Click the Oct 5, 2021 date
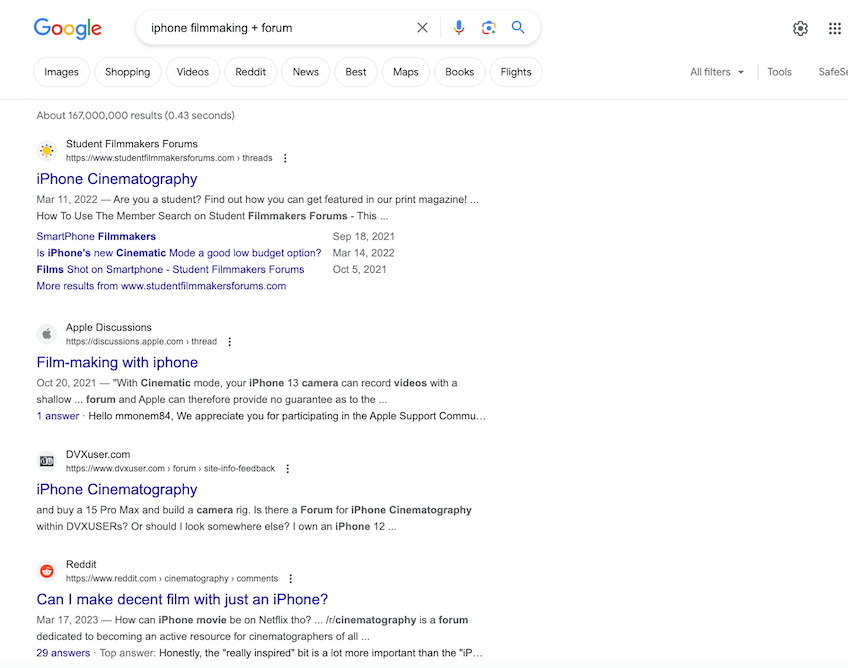The image size is (848, 668). pyautogui.click(x=360, y=269)
